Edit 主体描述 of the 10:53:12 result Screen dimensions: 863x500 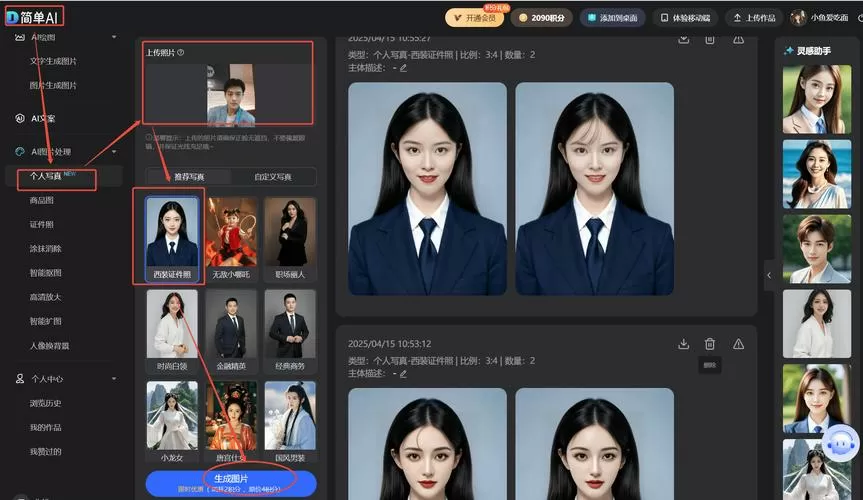click(403, 374)
